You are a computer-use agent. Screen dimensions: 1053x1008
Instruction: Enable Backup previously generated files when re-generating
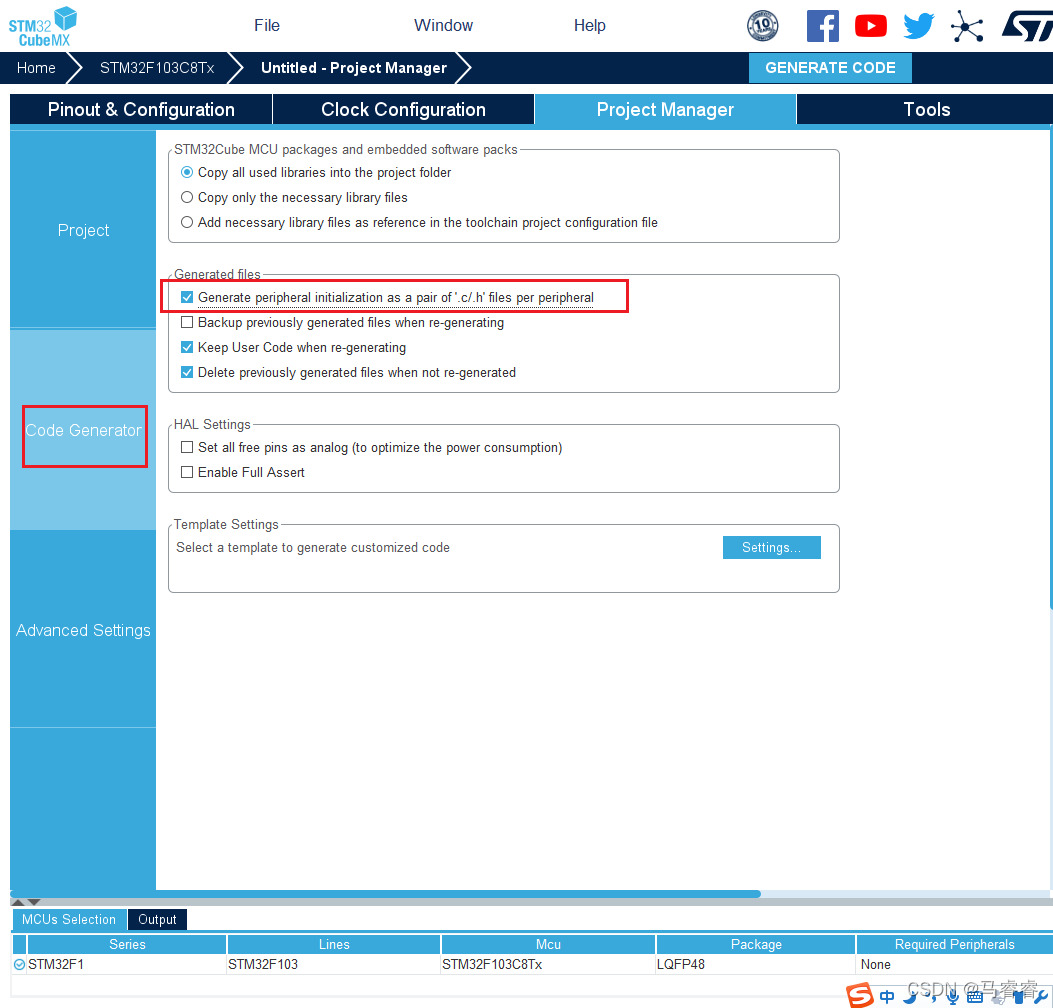coord(187,322)
